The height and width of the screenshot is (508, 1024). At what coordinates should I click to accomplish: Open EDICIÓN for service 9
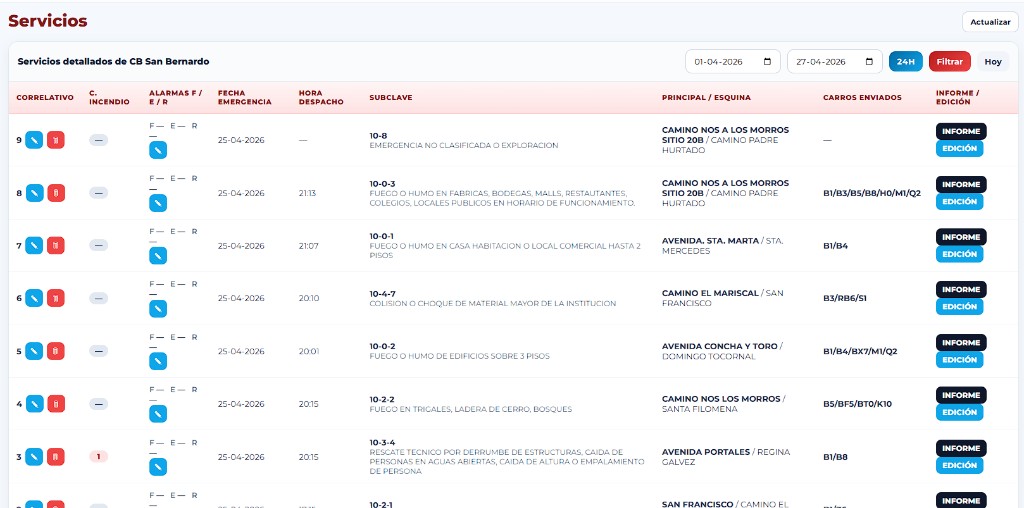959,148
